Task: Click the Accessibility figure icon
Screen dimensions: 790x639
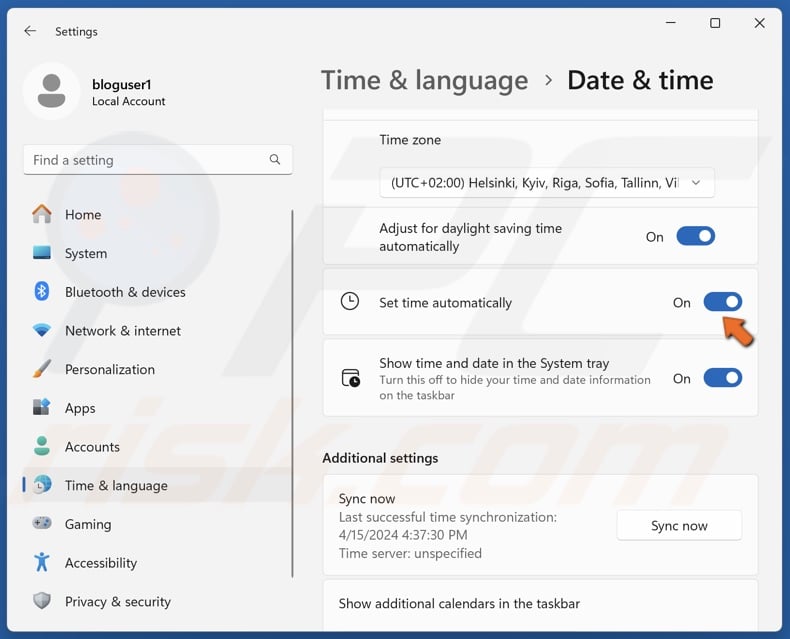Action: pos(42,562)
